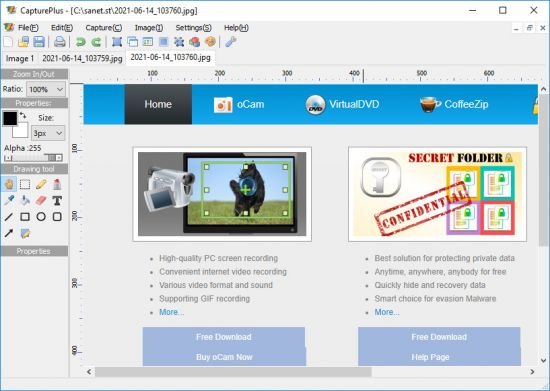Choose the Pencil drawing tool
550x391 pixels.
pyautogui.click(x=41, y=184)
